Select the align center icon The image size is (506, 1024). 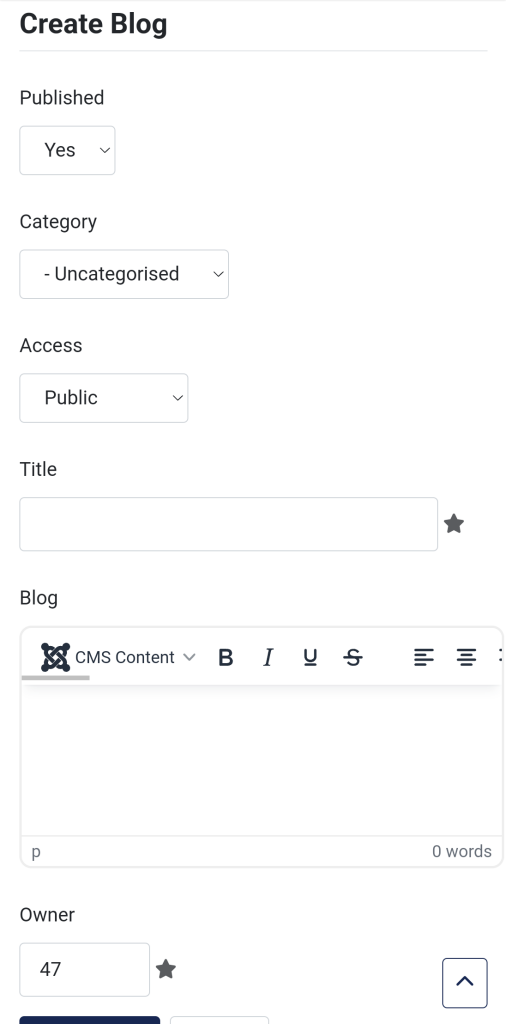pyautogui.click(x=466, y=657)
